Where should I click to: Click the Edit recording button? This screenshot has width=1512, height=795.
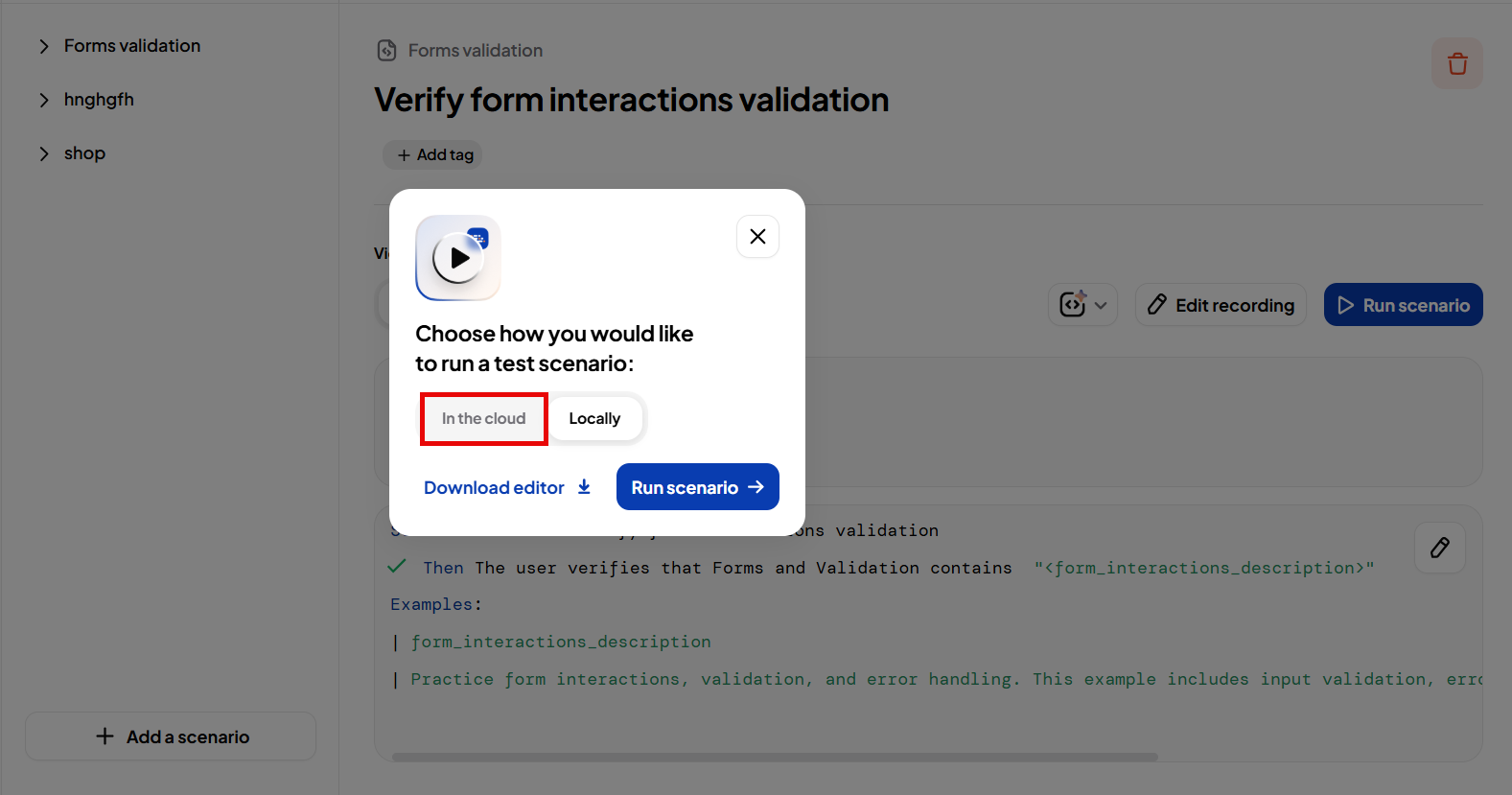(x=1221, y=305)
